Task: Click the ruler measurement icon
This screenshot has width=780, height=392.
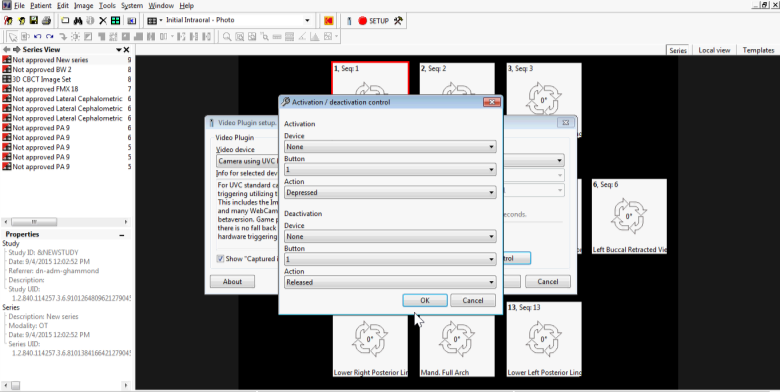Action: point(277,36)
